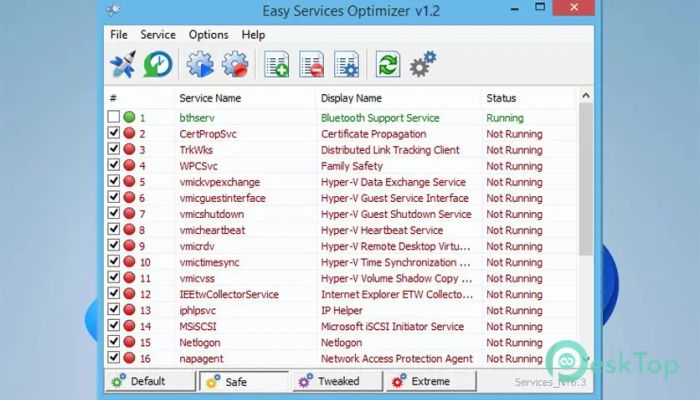700x400 pixels.
Task: Uncheck the WPCSvc checkbox
Action: 114,165
